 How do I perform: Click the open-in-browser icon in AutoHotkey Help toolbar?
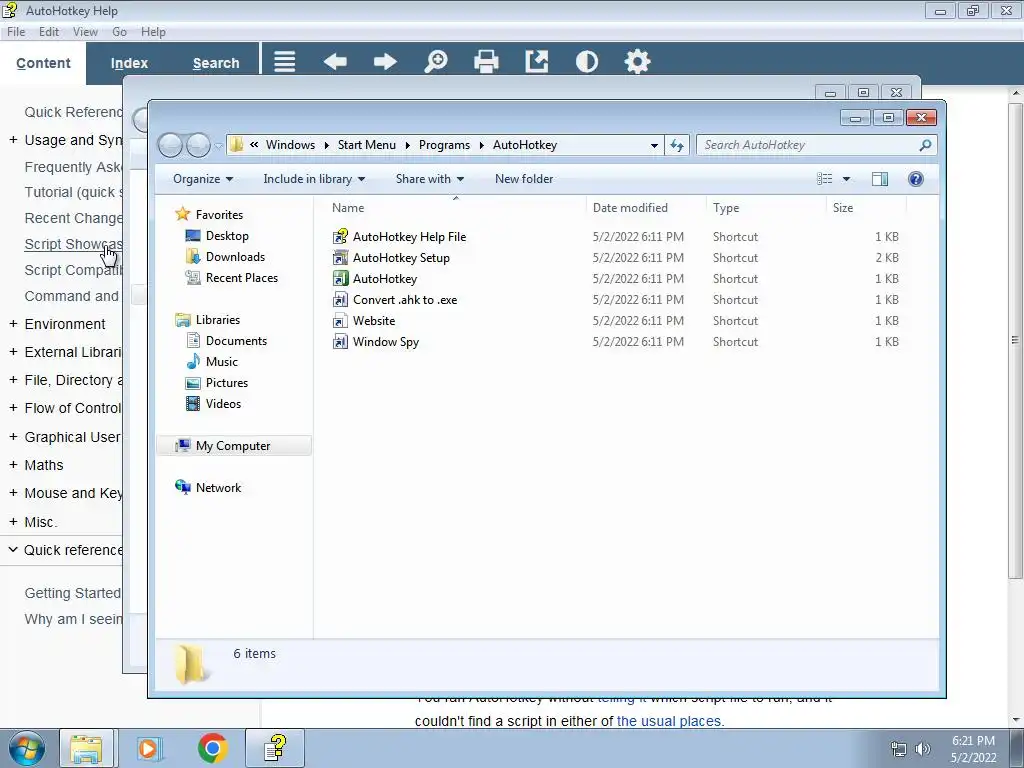tap(536, 62)
